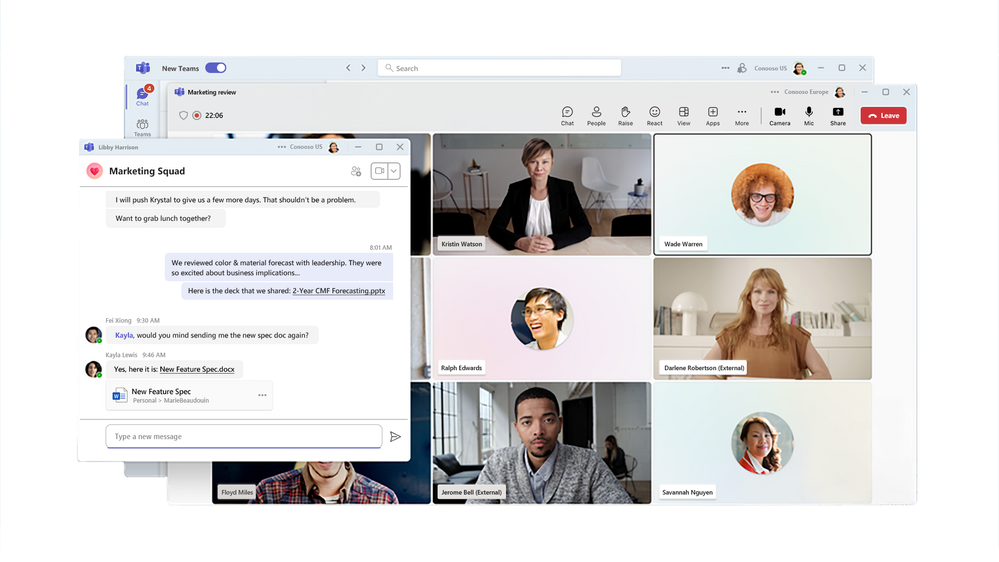Select Wade Warren's participant video tile
The width and height of the screenshot is (999, 562).
(x=762, y=194)
